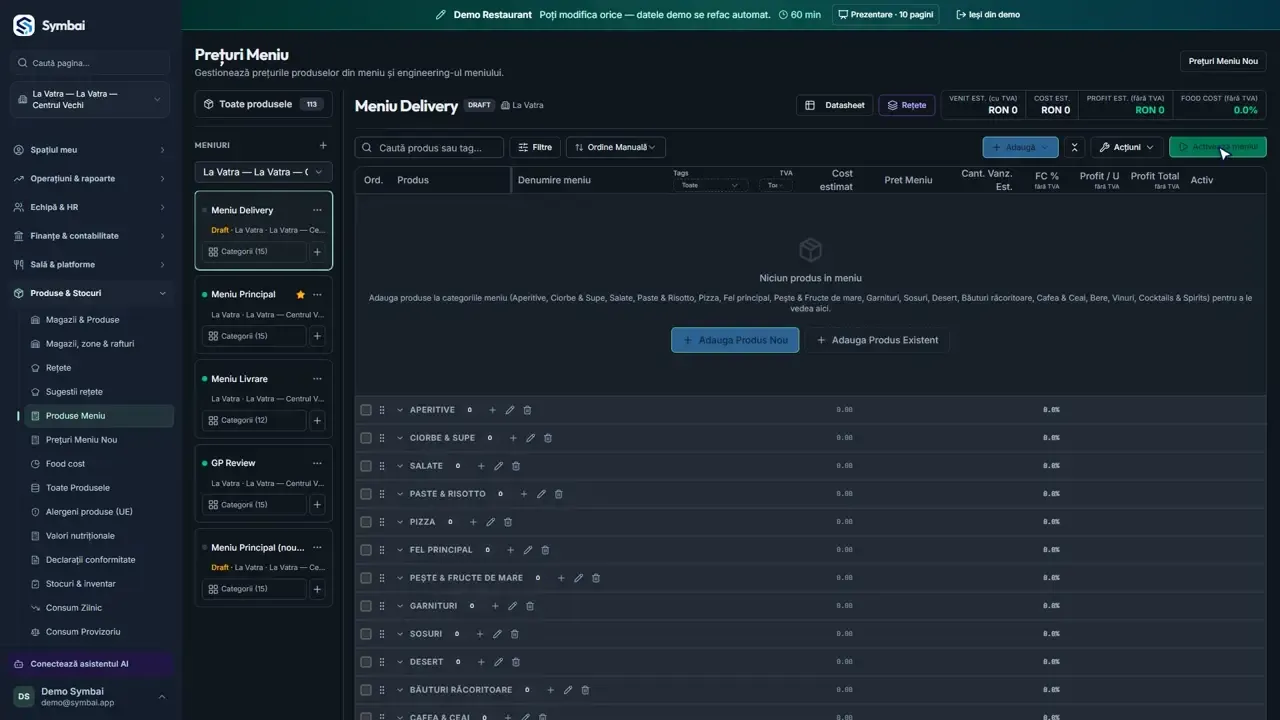Click the trash icon on DESERT row
Image resolution: width=1280 pixels, height=720 pixels.
[516, 662]
